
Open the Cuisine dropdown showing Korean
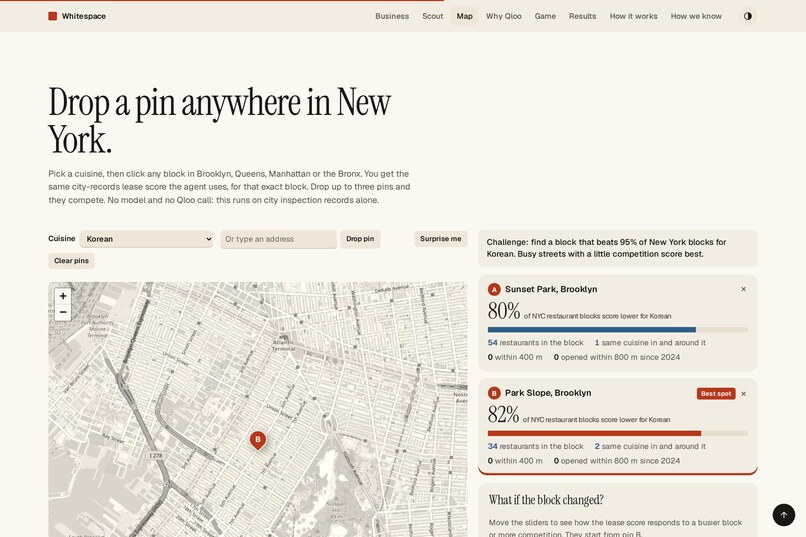click(x=146, y=239)
